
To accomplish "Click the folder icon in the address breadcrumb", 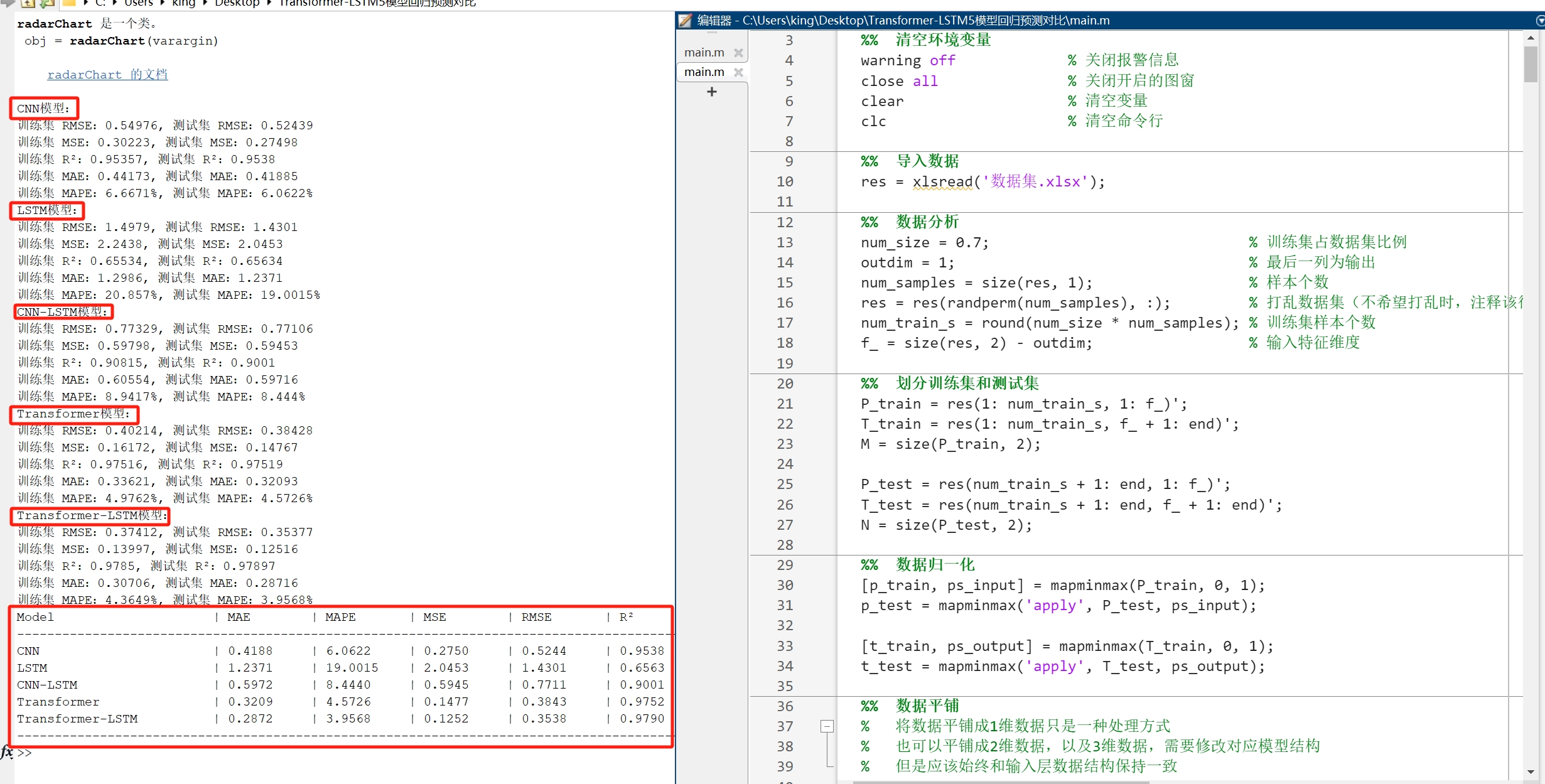I will (x=69, y=3).
